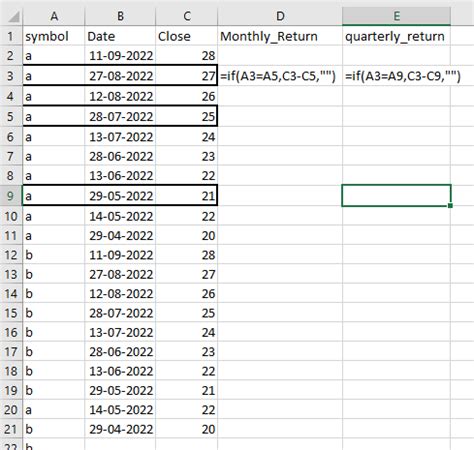Click date cell 11-09-2022 in row 2
Image resolution: width=474 pixels, height=450 pixels.
tap(120, 56)
